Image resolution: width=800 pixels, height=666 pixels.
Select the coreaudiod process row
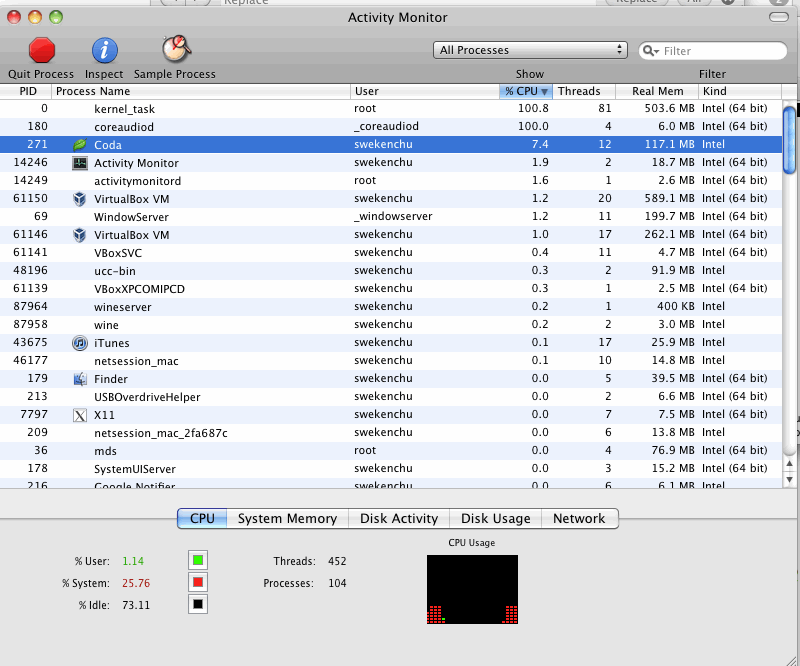[x=391, y=127]
